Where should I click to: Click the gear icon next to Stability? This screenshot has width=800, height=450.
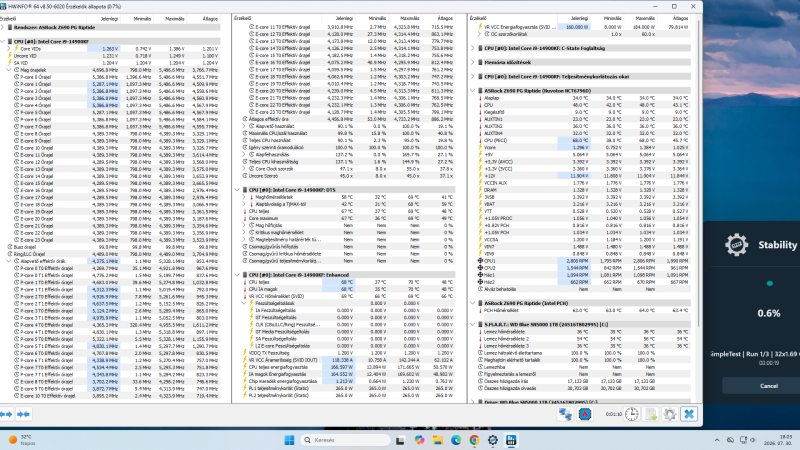(x=736, y=245)
